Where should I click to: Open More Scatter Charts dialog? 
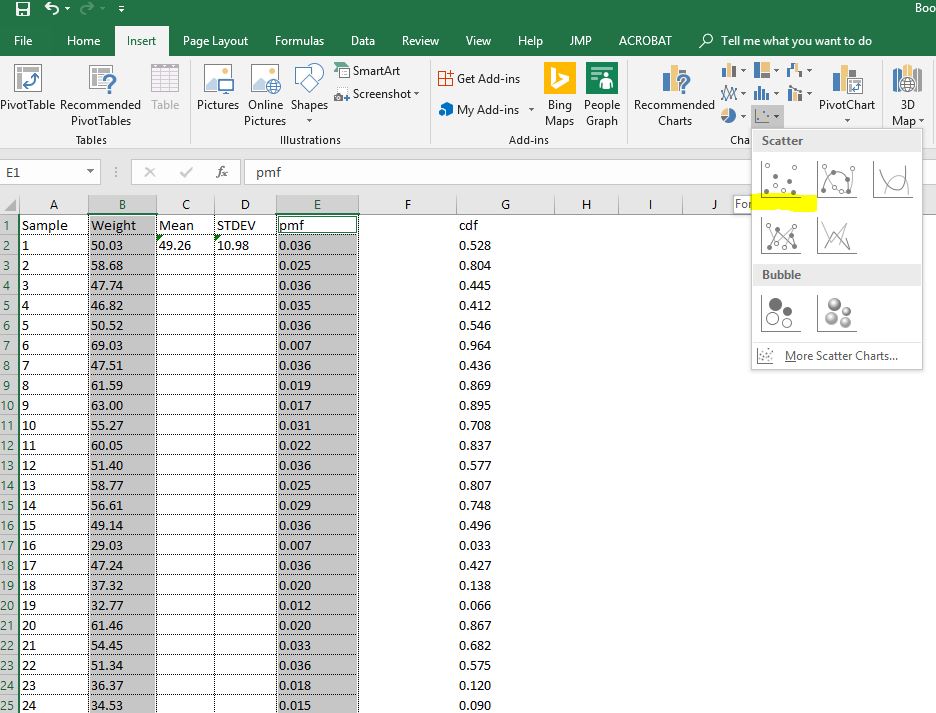coord(837,356)
